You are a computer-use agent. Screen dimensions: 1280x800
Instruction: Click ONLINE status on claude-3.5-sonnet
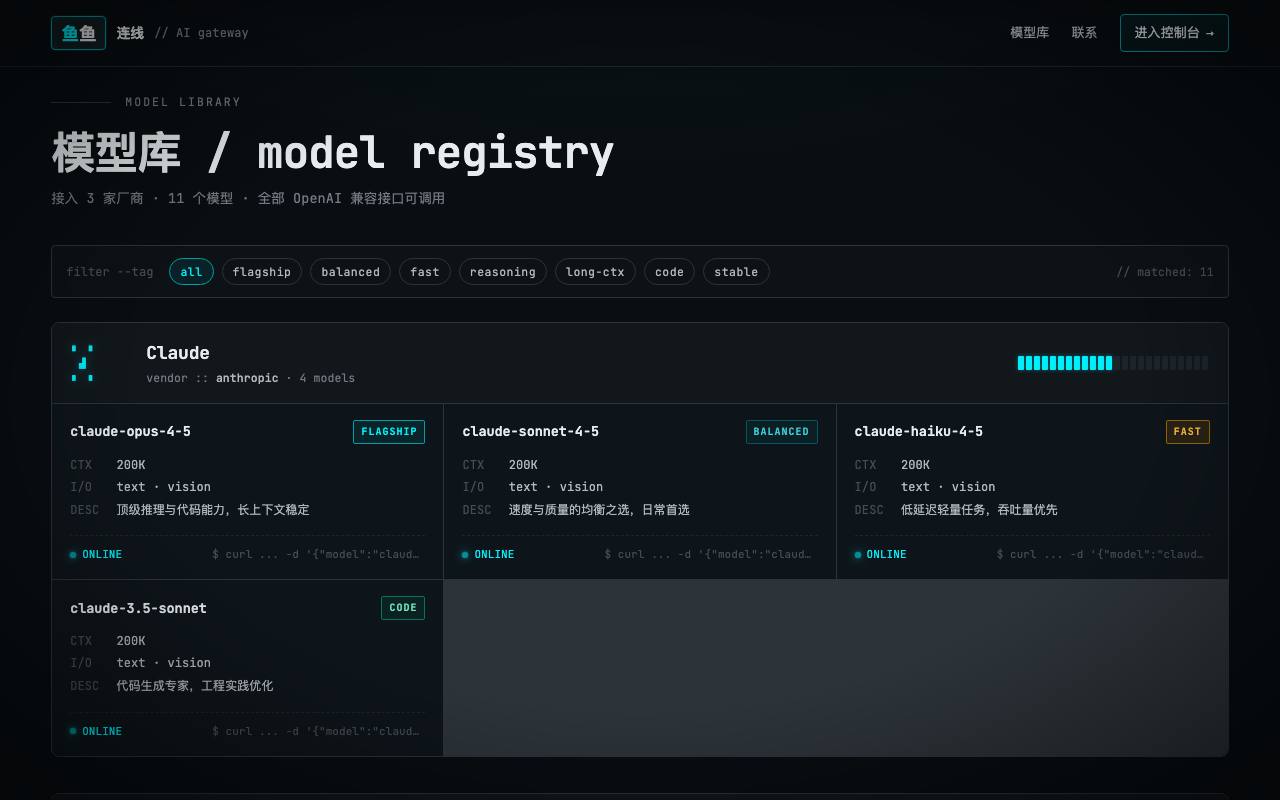(x=96, y=731)
